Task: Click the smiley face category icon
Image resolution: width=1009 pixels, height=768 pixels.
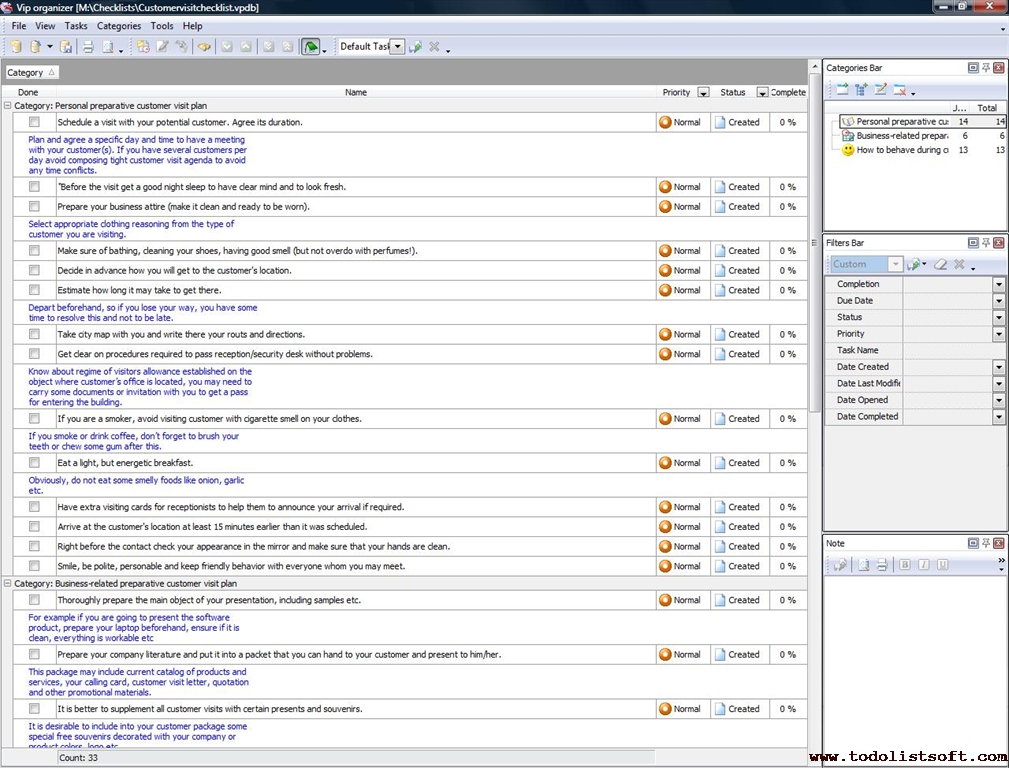Action: [x=848, y=150]
